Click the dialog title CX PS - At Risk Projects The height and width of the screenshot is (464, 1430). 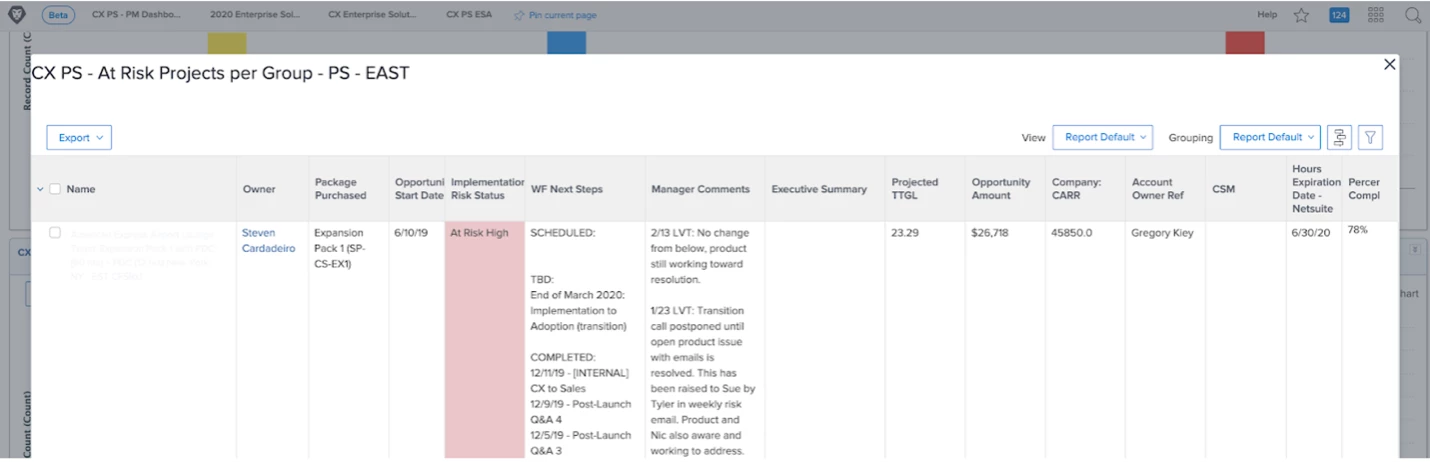click(x=220, y=73)
